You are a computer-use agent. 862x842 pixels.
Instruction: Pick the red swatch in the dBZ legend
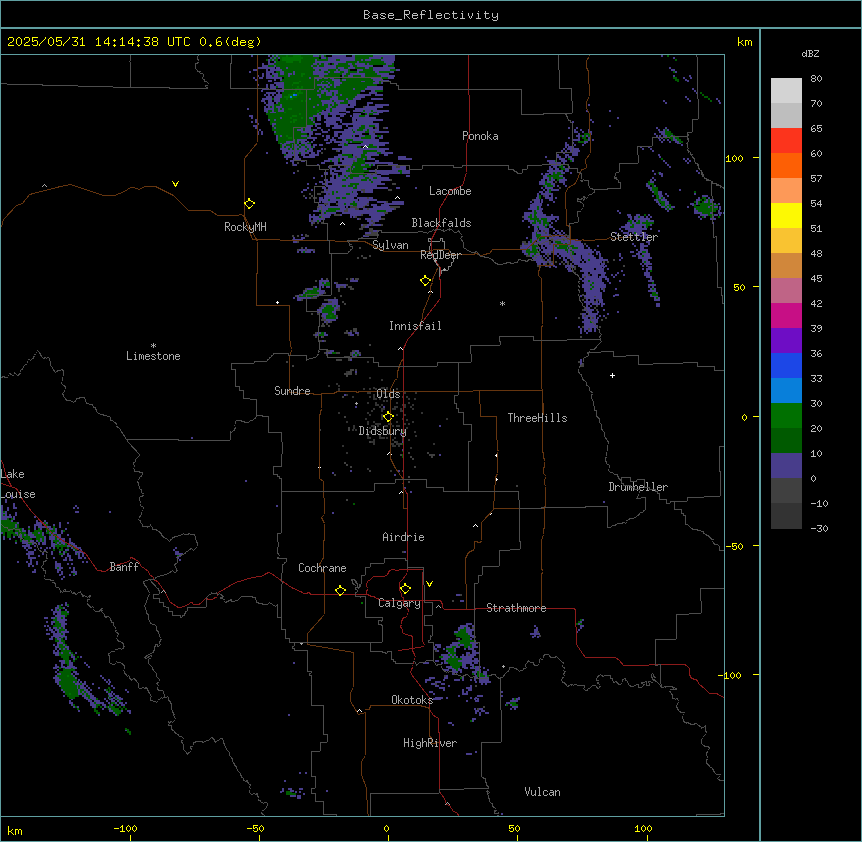coord(786,141)
